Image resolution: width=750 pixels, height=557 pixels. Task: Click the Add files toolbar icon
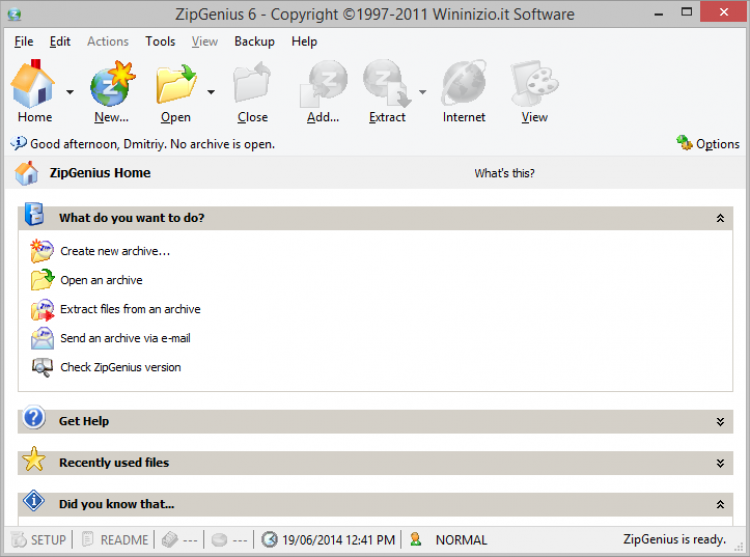coord(324,84)
